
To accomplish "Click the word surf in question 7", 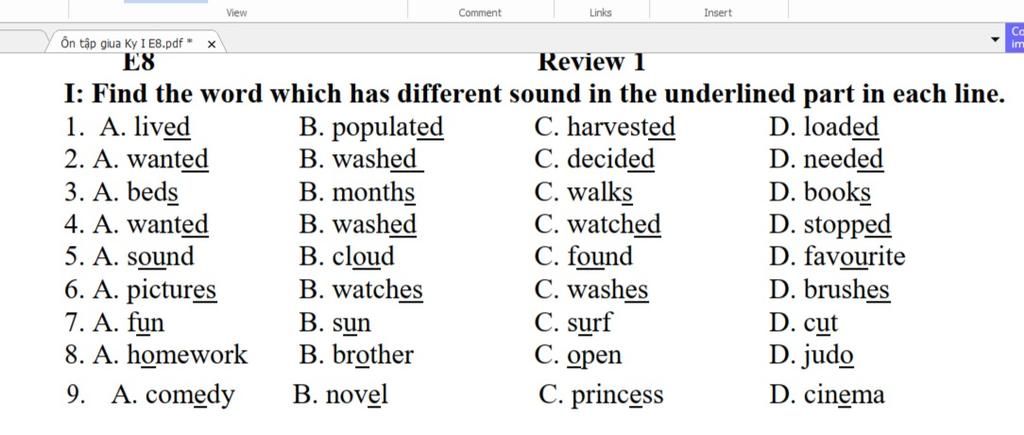I will click(x=588, y=323).
